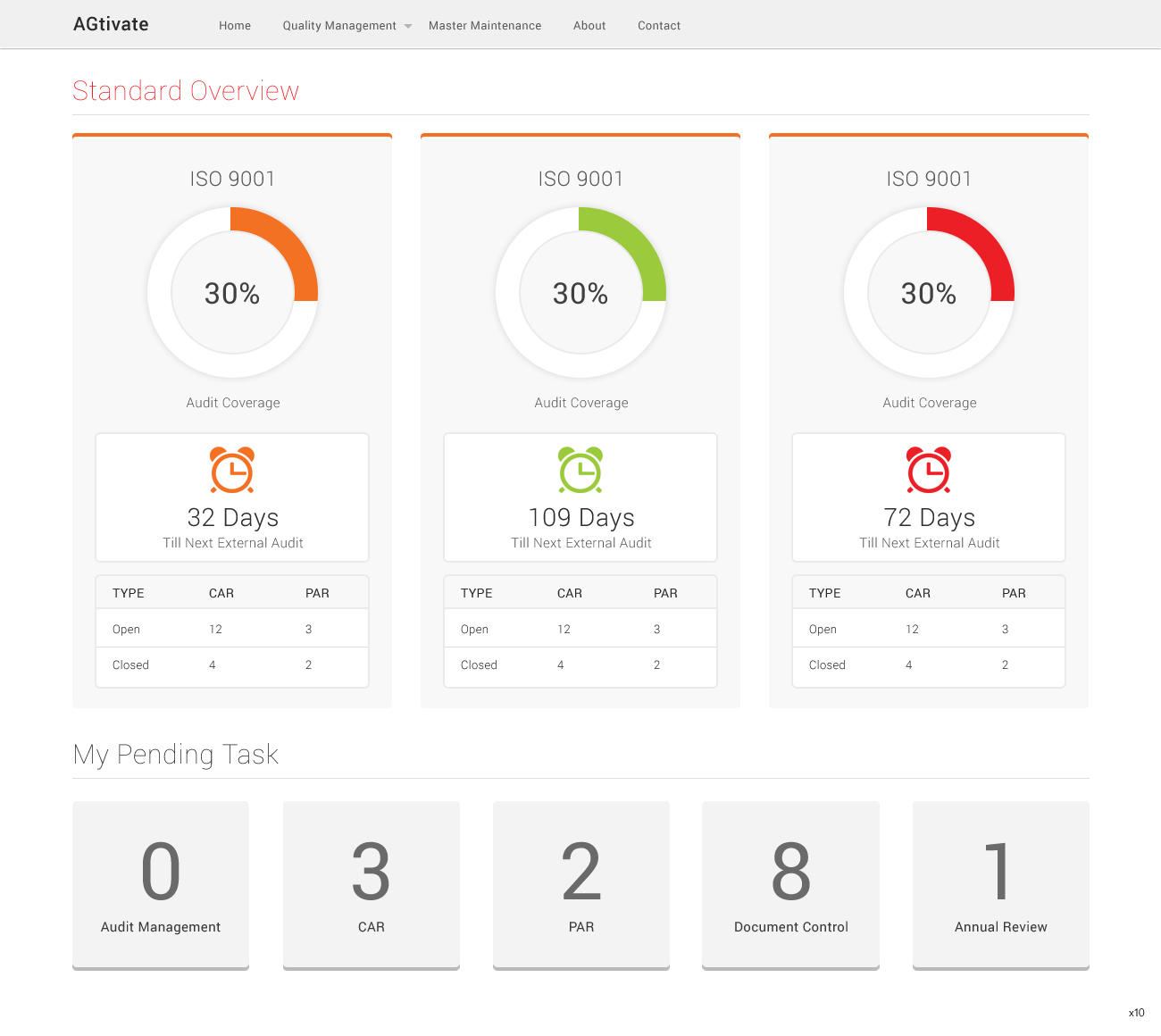Open the Quality Management menu
The image size is (1161, 1036).
pos(339,26)
